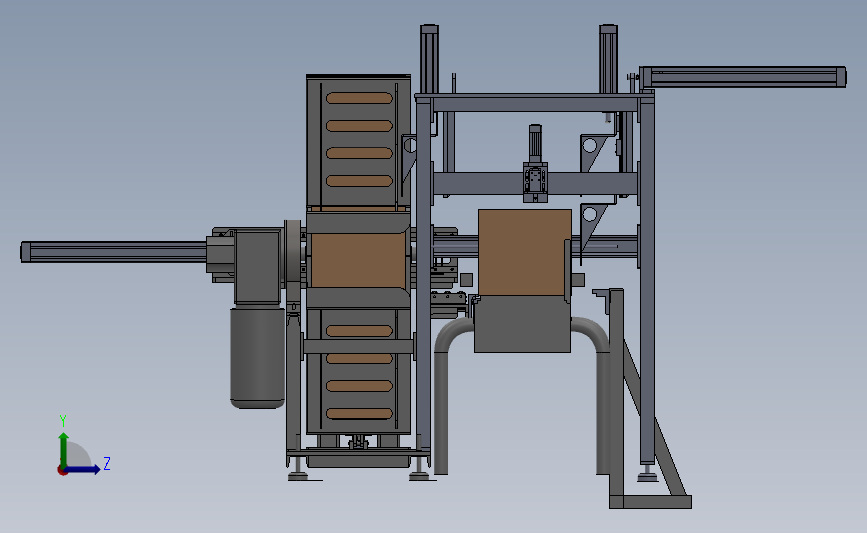867x533 pixels.
Task: Select the topmost brown slot of upper magazine
Action: point(359,98)
